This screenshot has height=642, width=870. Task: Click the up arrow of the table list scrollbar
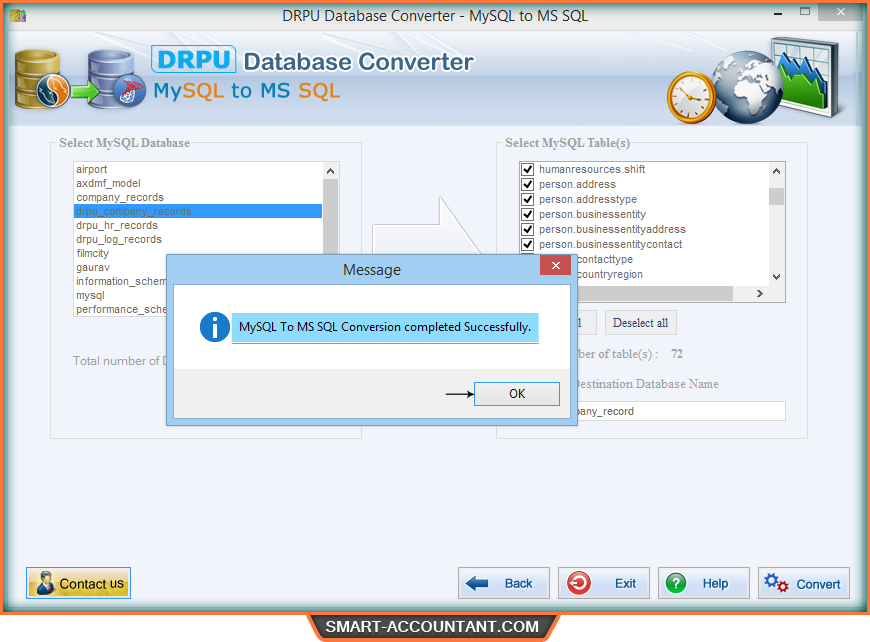point(776,171)
